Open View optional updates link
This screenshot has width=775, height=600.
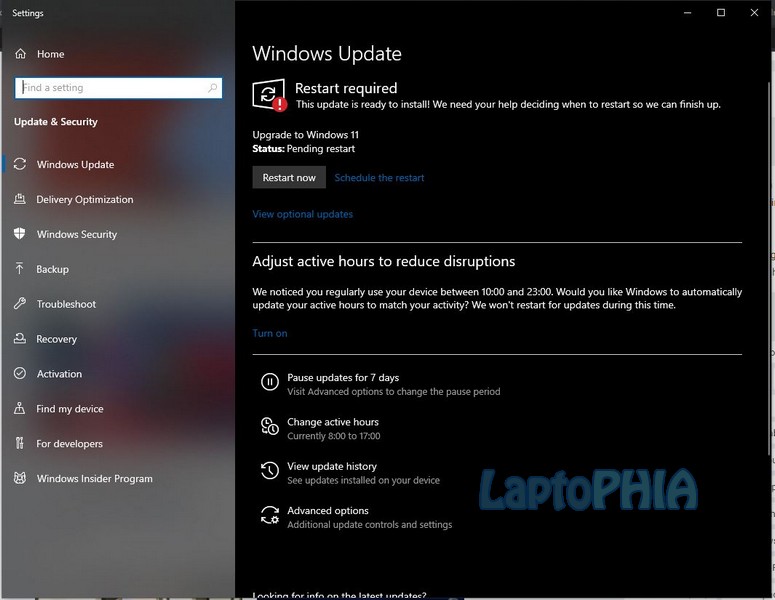coord(302,214)
